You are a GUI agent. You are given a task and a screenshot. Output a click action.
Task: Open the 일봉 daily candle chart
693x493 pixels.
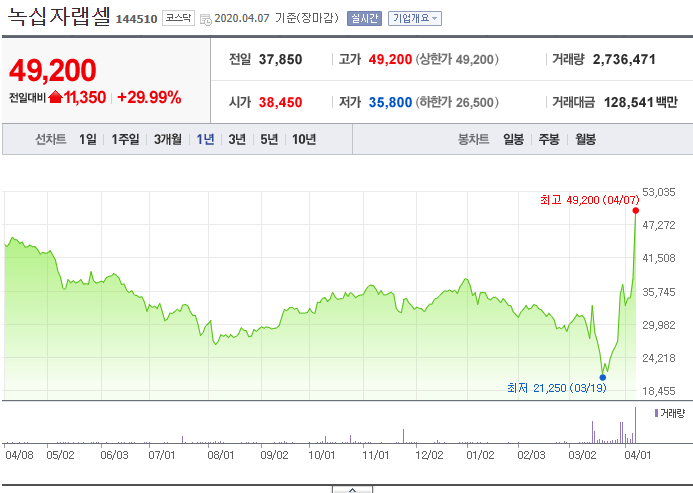pyautogui.click(x=513, y=140)
